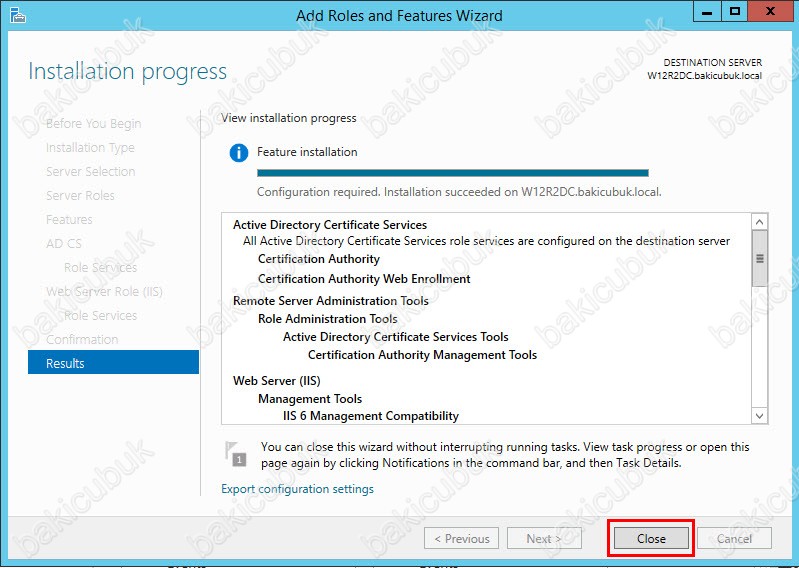This screenshot has width=799, height=568.
Task: Select AD CS step
Action: coord(64,244)
